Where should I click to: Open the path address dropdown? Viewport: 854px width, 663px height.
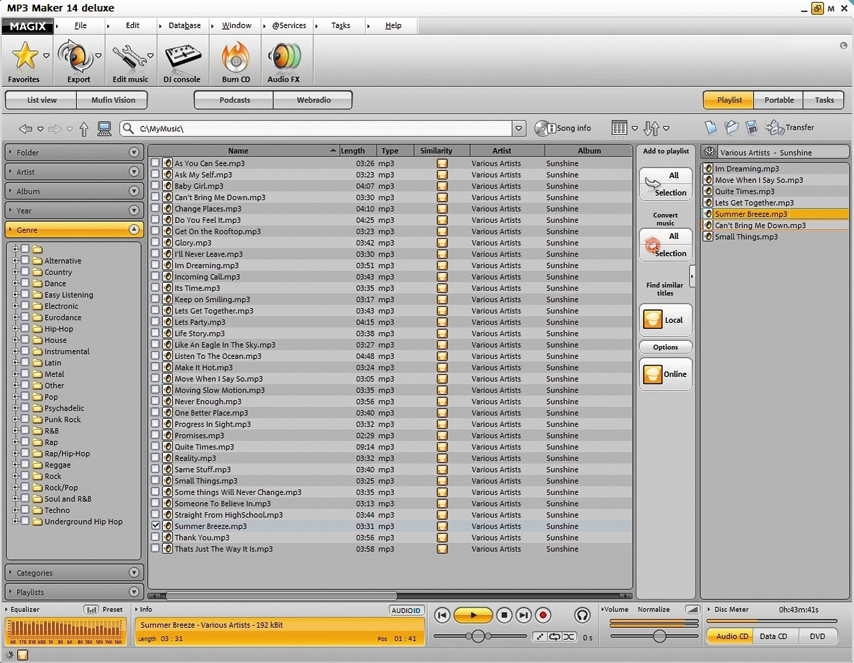(x=519, y=129)
